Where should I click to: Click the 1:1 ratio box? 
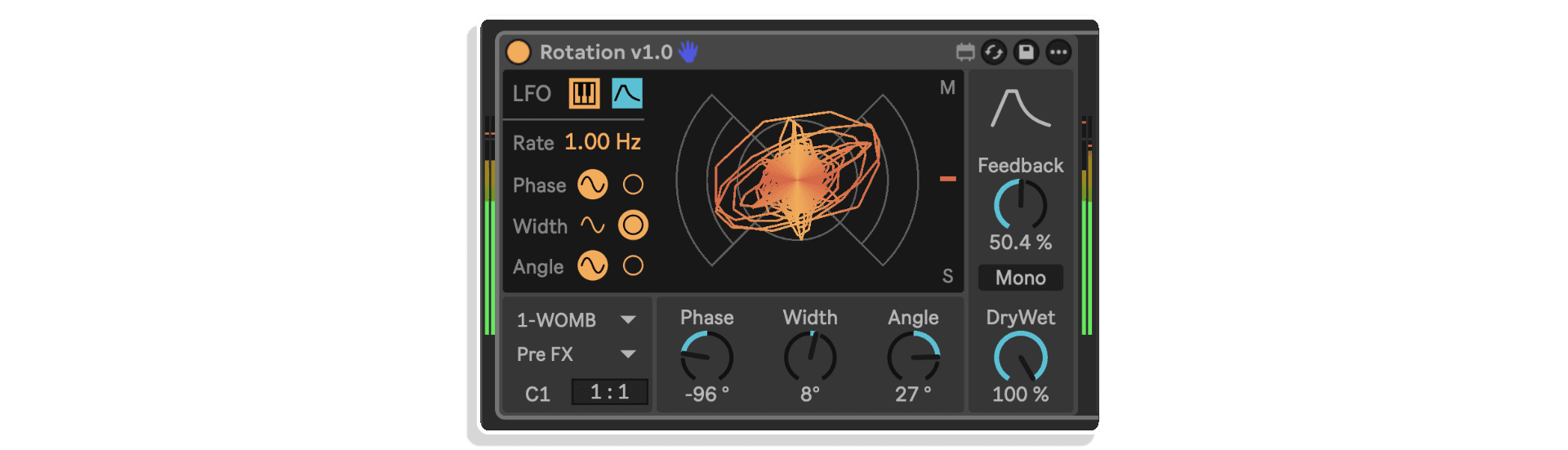pos(609,392)
